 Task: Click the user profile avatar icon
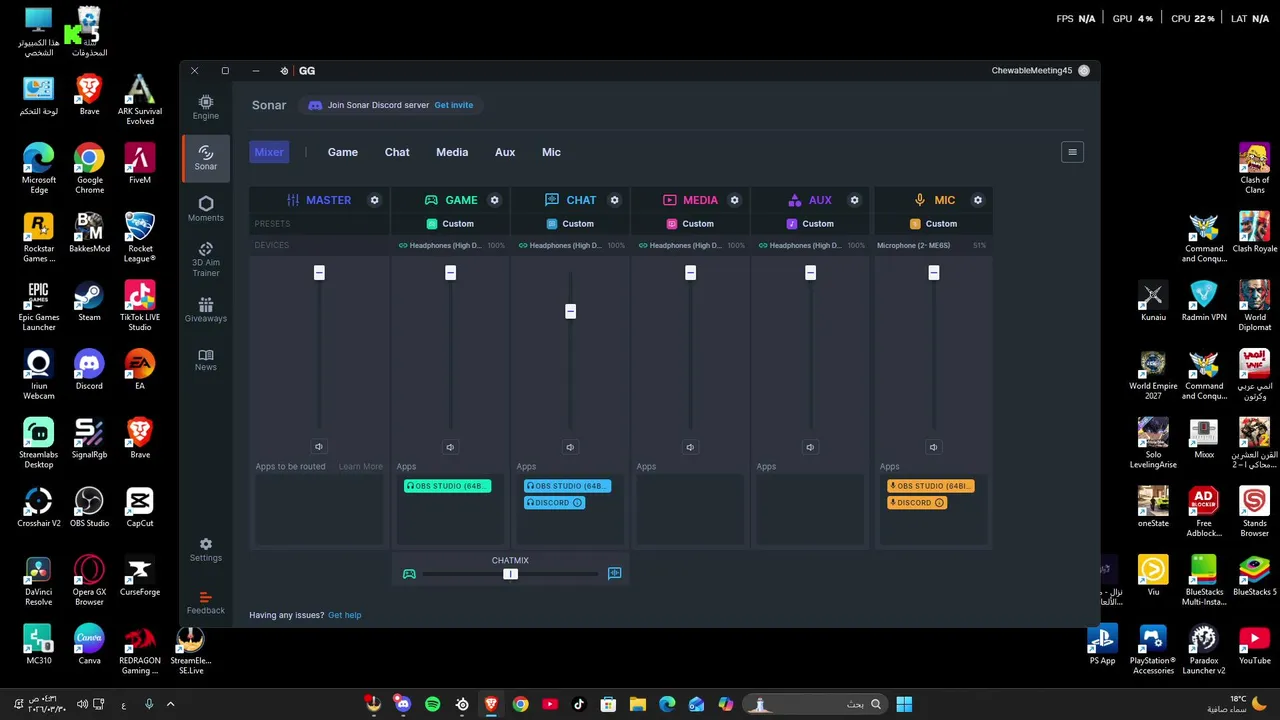tap(1084, 71)
